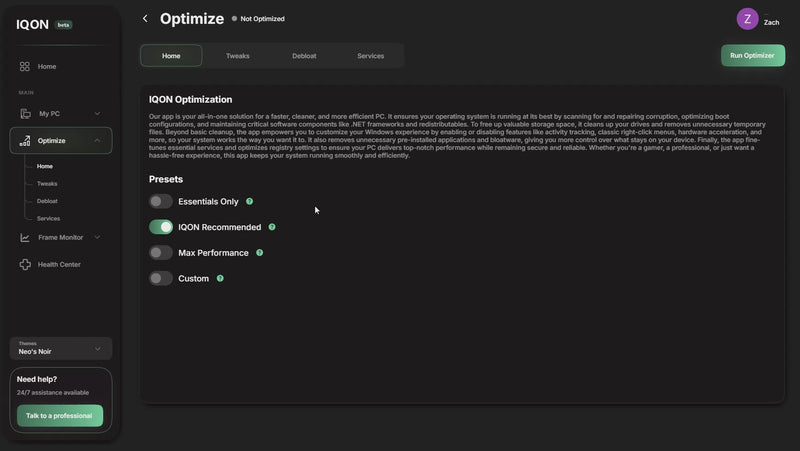Click Talk to a professional button
800x451 pixels.
[59, 416]
